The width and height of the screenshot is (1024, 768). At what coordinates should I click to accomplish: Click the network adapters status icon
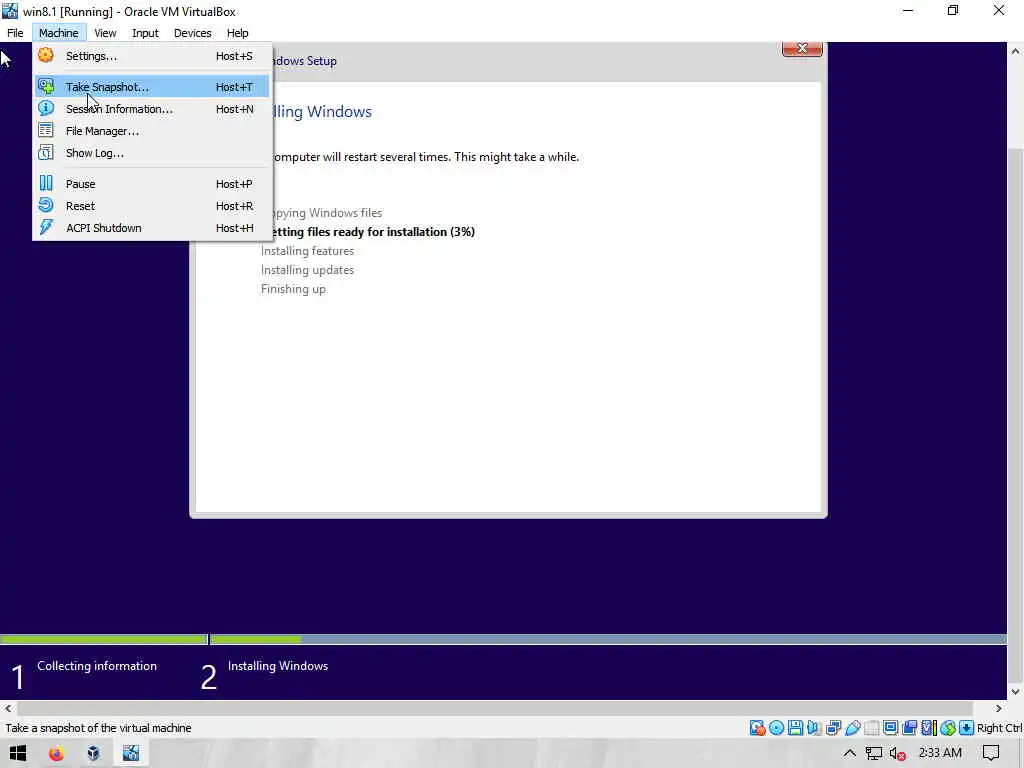click(x=833, y=728)
